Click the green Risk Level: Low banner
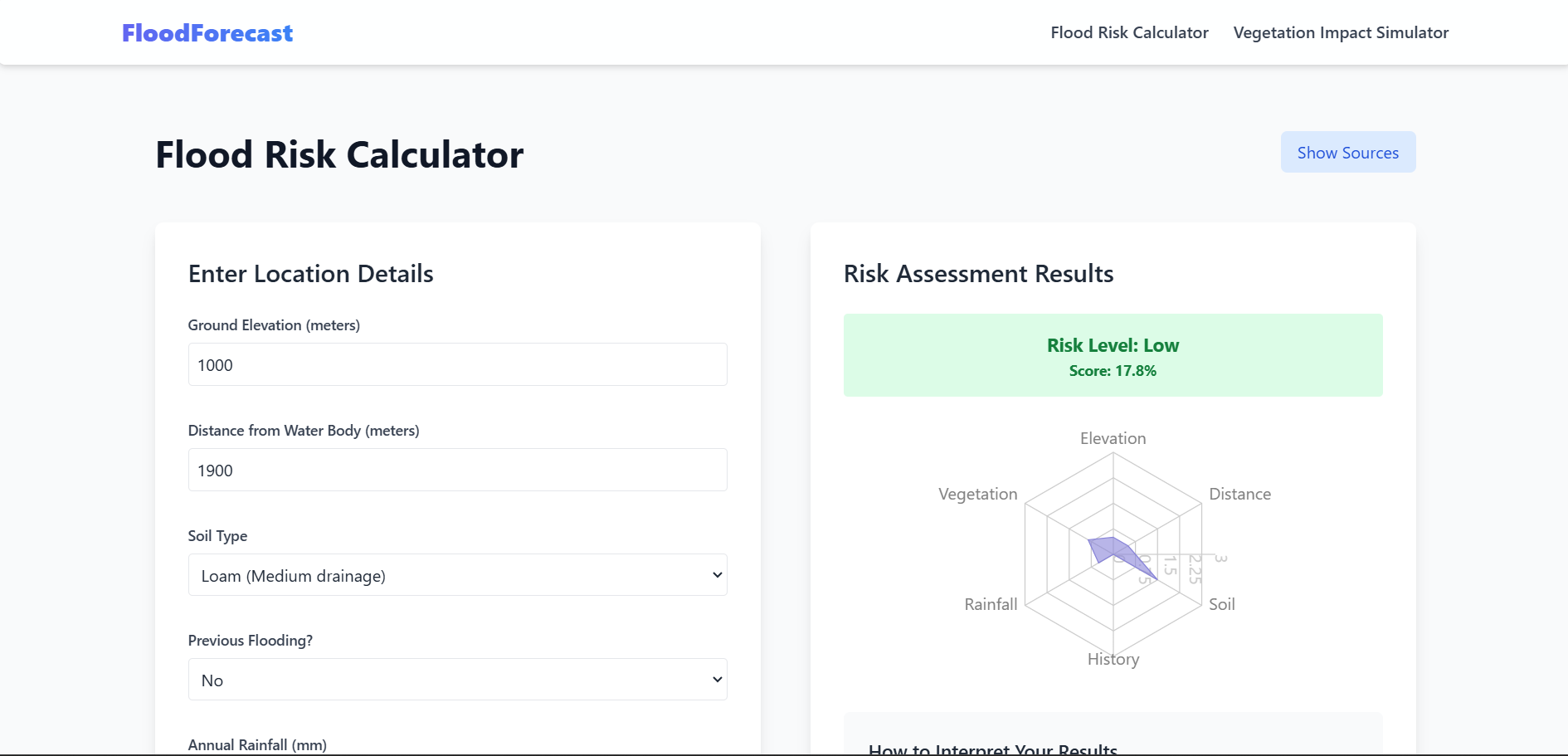 (x=1113, y=355)
